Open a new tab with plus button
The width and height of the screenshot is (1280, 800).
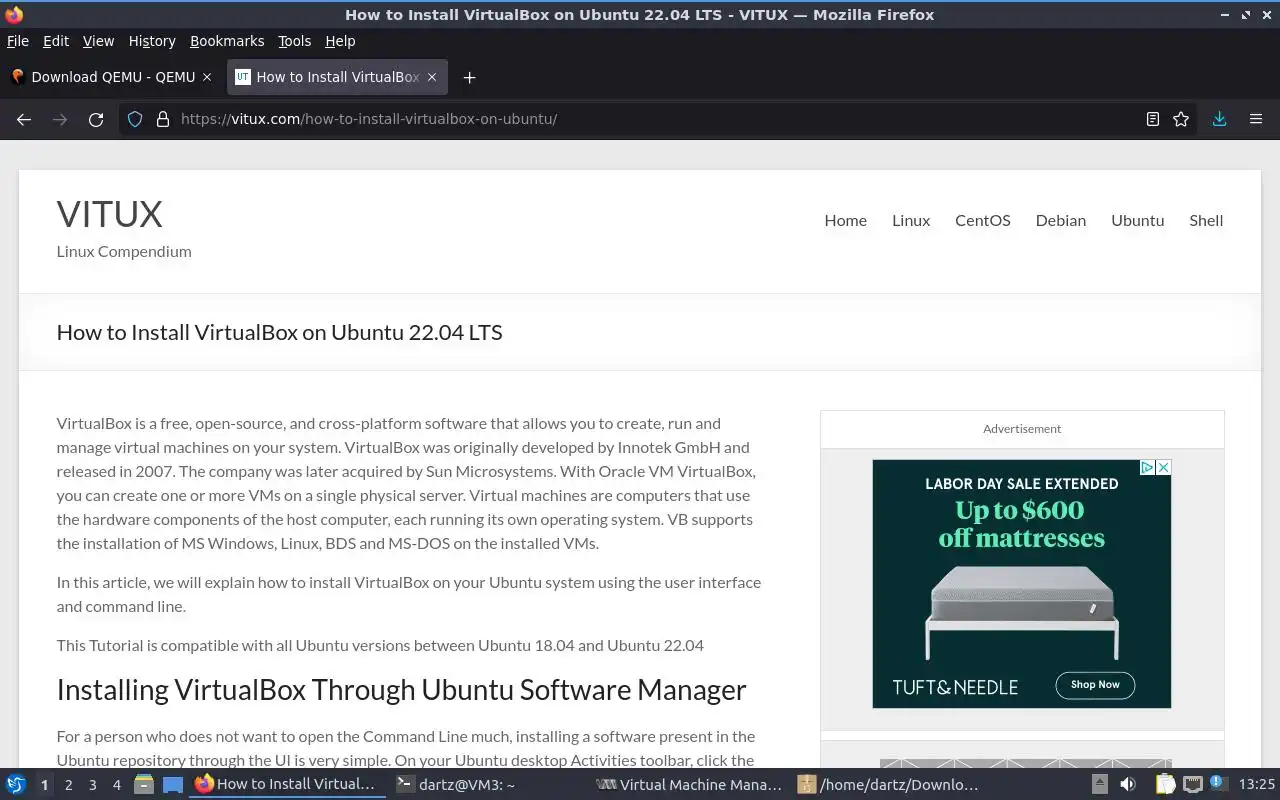pyautogui.click(x=469, y=77)
